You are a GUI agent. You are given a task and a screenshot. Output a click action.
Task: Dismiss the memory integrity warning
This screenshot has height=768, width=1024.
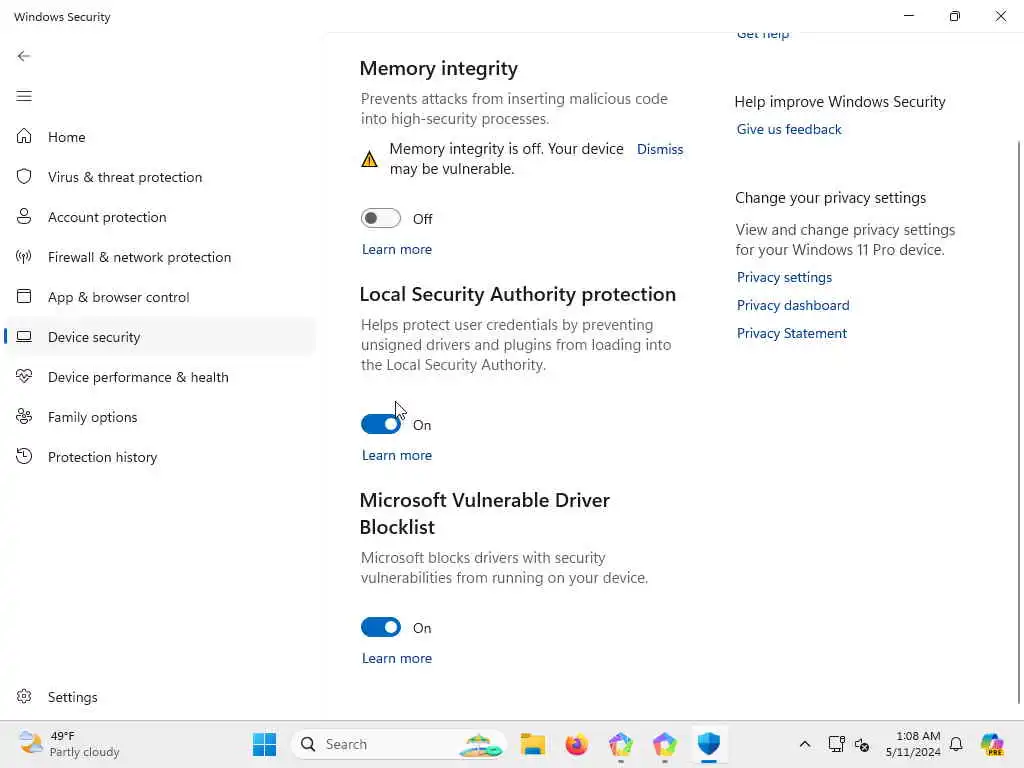[x=660, y=149]
